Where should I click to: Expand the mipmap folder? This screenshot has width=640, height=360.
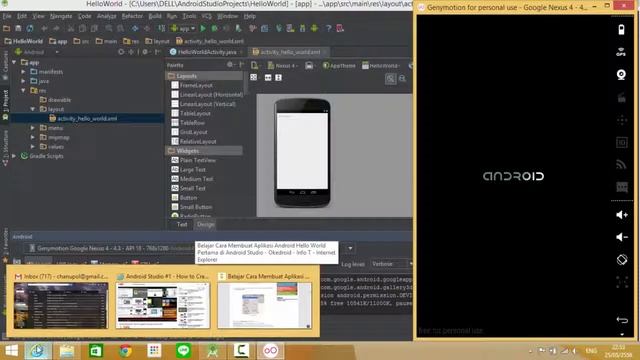coord(33,138)
